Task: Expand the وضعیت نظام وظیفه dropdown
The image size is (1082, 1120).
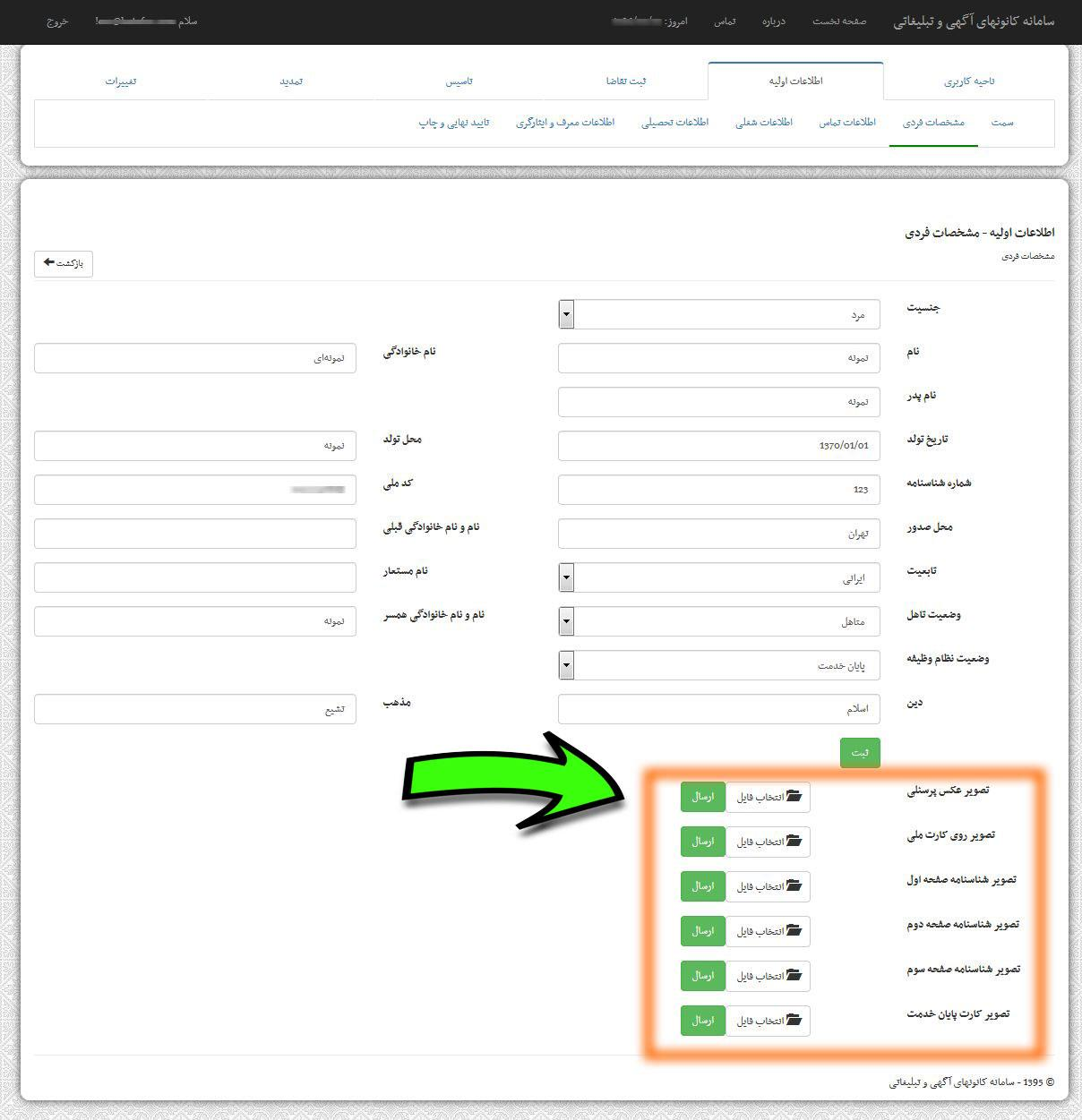Action: [x=718, y=665]
